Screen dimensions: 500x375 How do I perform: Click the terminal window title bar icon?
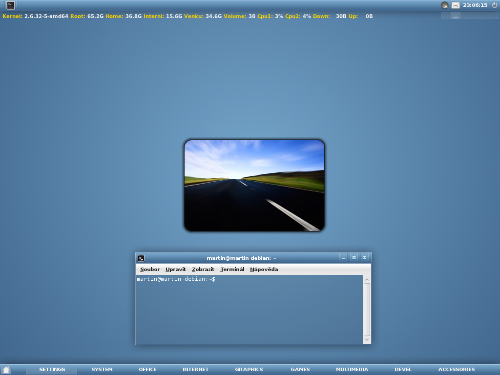click(141, 258)
